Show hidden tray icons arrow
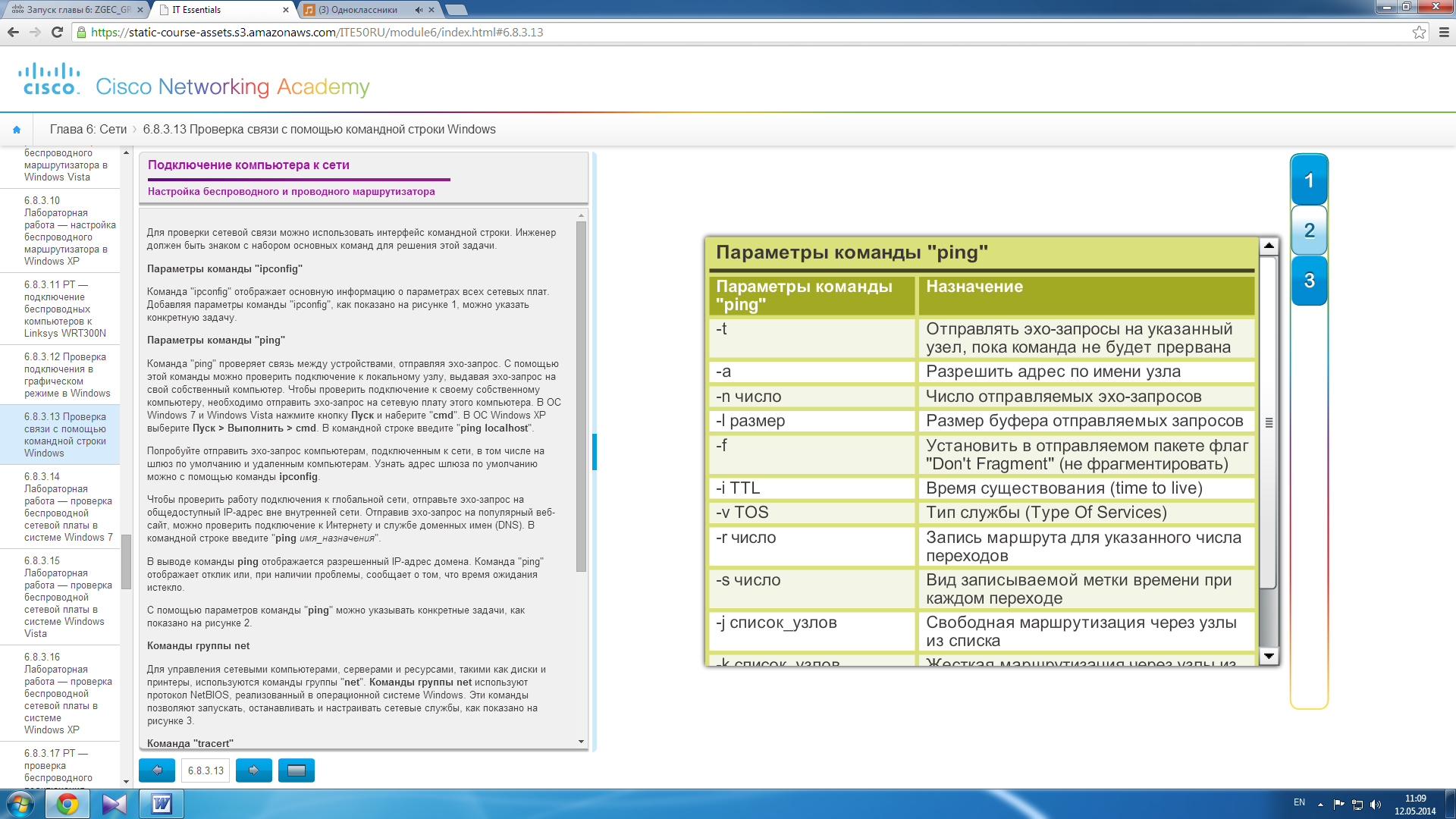This screenshot has width=1456, height=819. point(1320,804)
